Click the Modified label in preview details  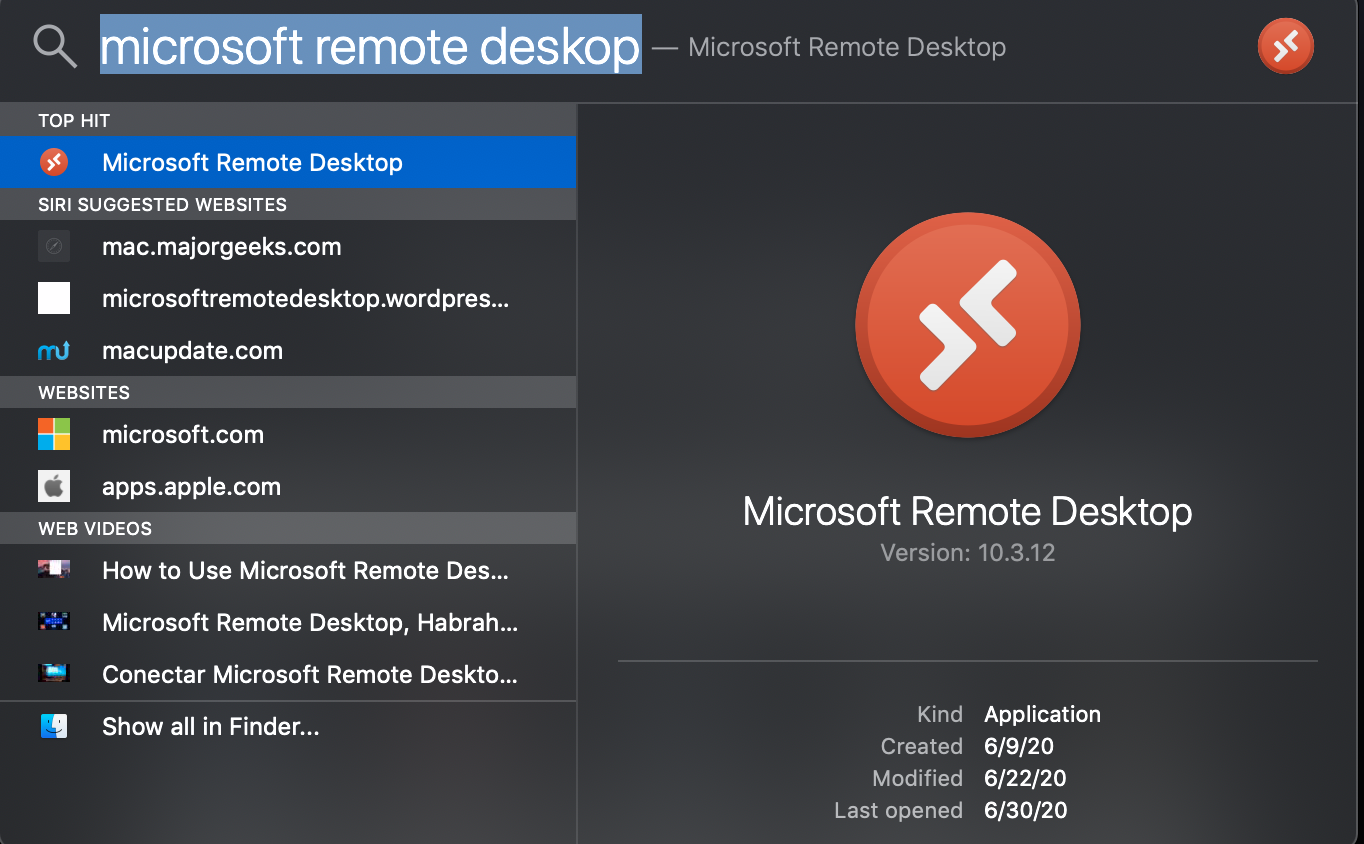[918, 778]
